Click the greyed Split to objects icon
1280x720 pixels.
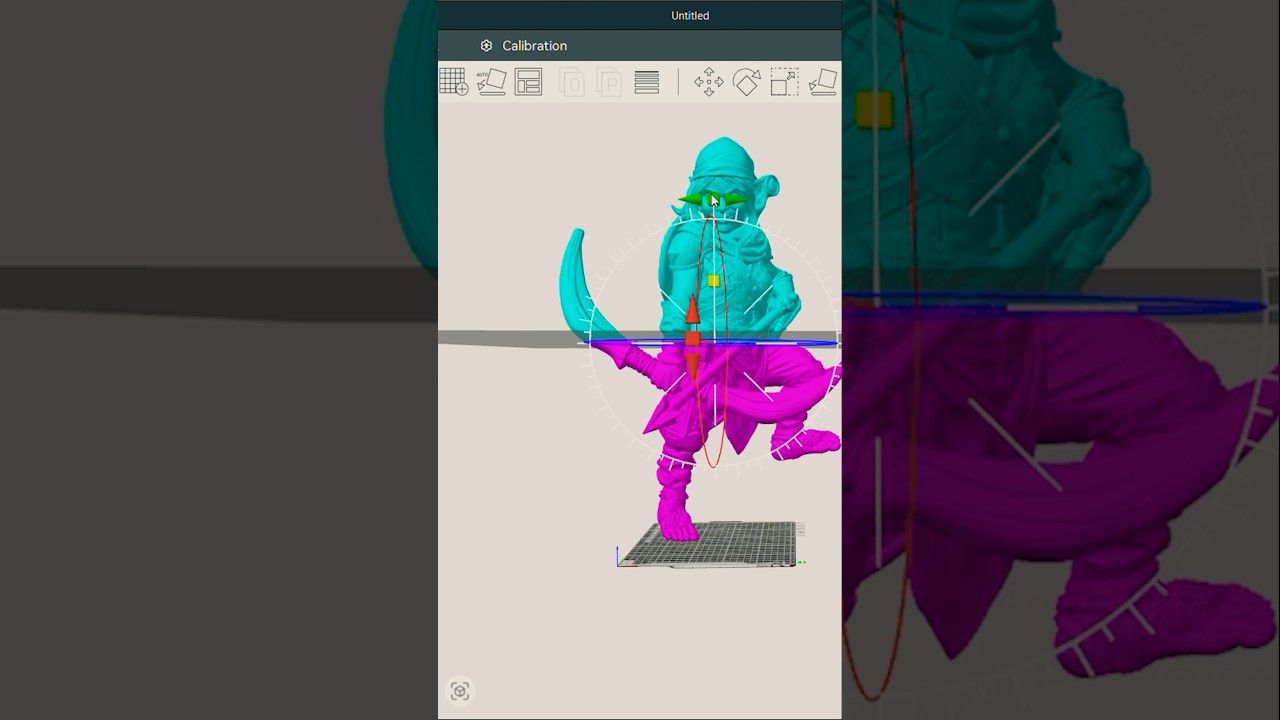(x=572, y=82)
